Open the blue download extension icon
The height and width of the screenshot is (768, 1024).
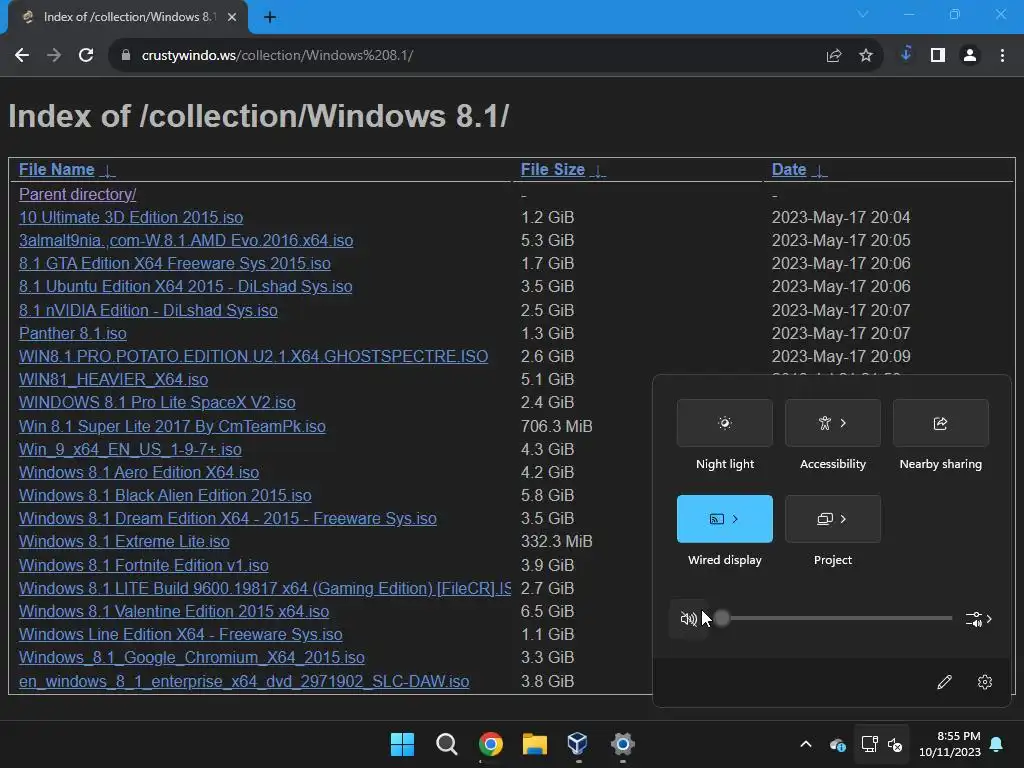[x=906, y=54]
